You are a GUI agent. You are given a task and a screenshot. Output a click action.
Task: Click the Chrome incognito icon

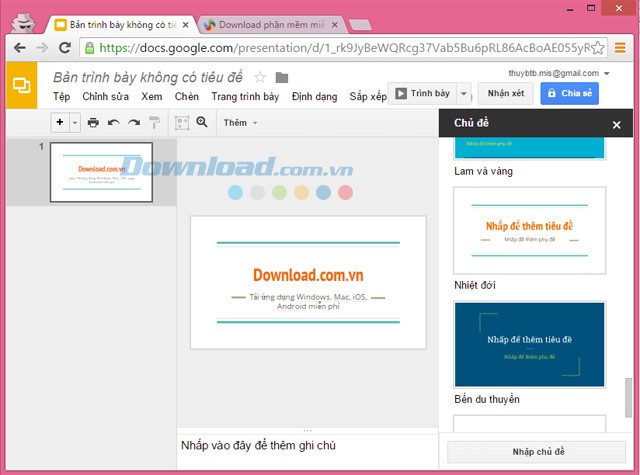coord(24,22)
